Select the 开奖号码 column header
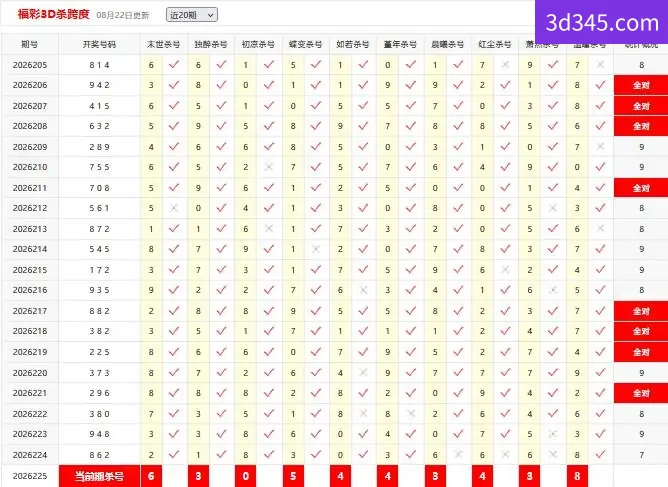 point(99,44)
